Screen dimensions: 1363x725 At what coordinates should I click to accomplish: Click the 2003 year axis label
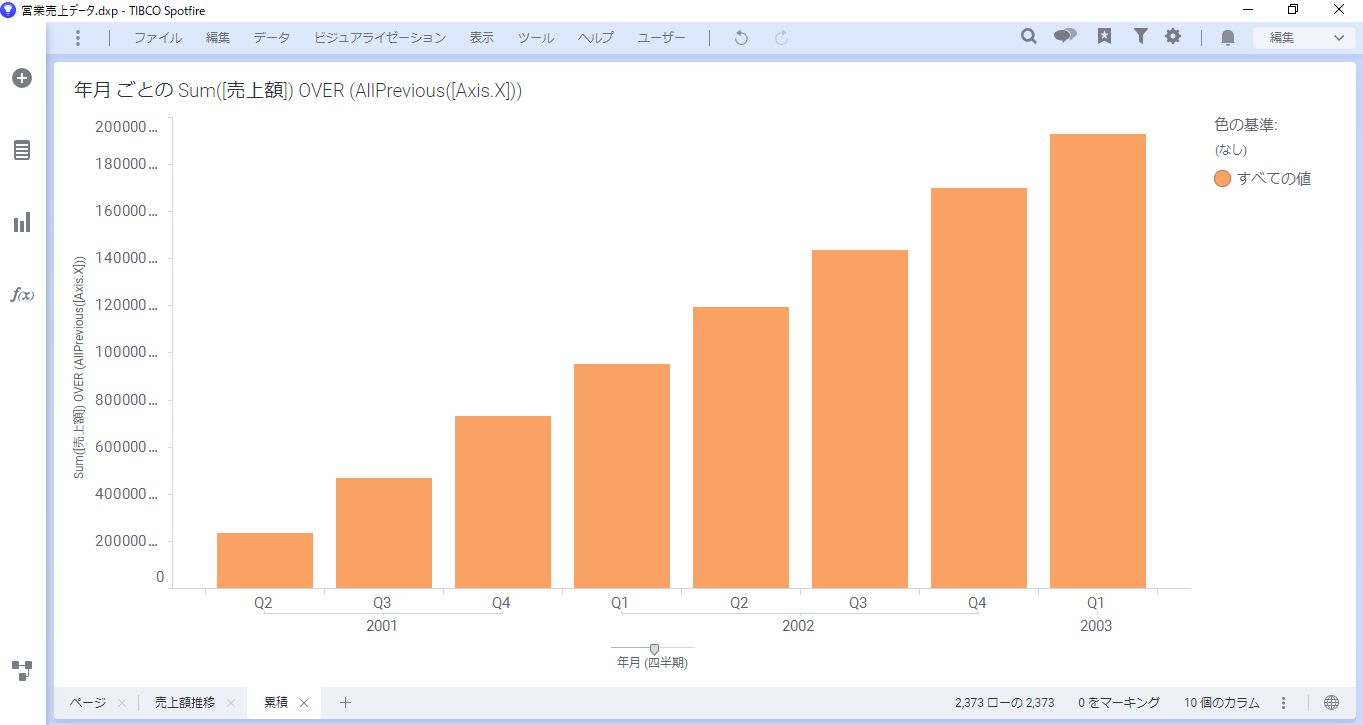(x=1096, y=627)
